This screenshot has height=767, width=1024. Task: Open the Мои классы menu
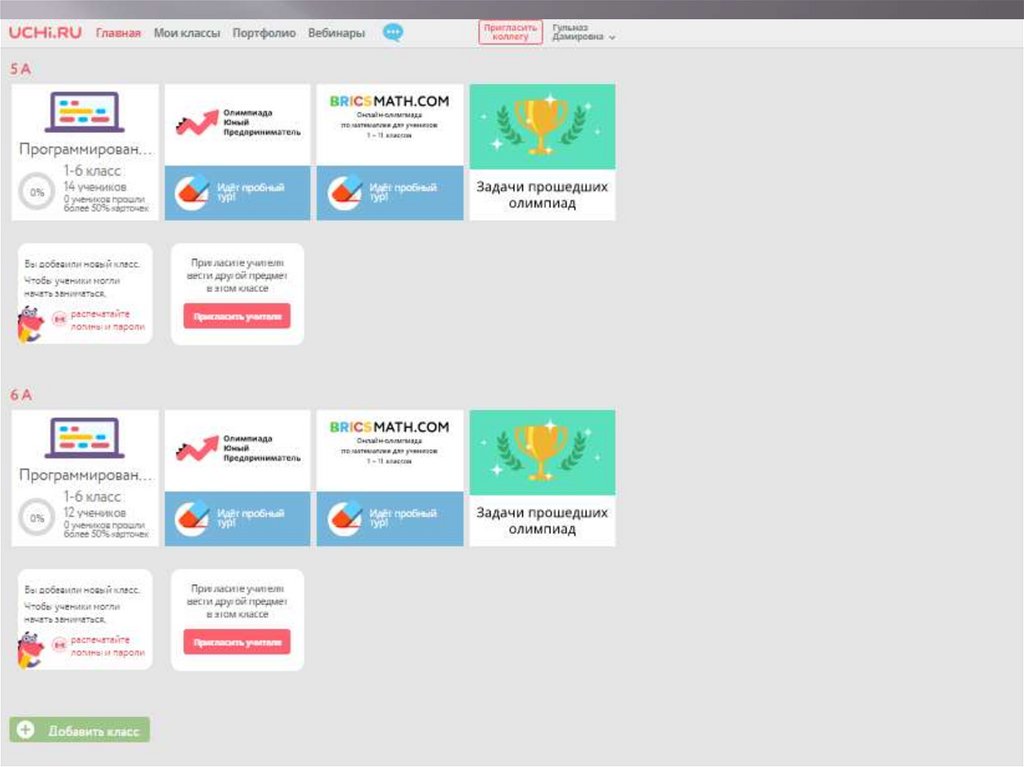(187, 33)
